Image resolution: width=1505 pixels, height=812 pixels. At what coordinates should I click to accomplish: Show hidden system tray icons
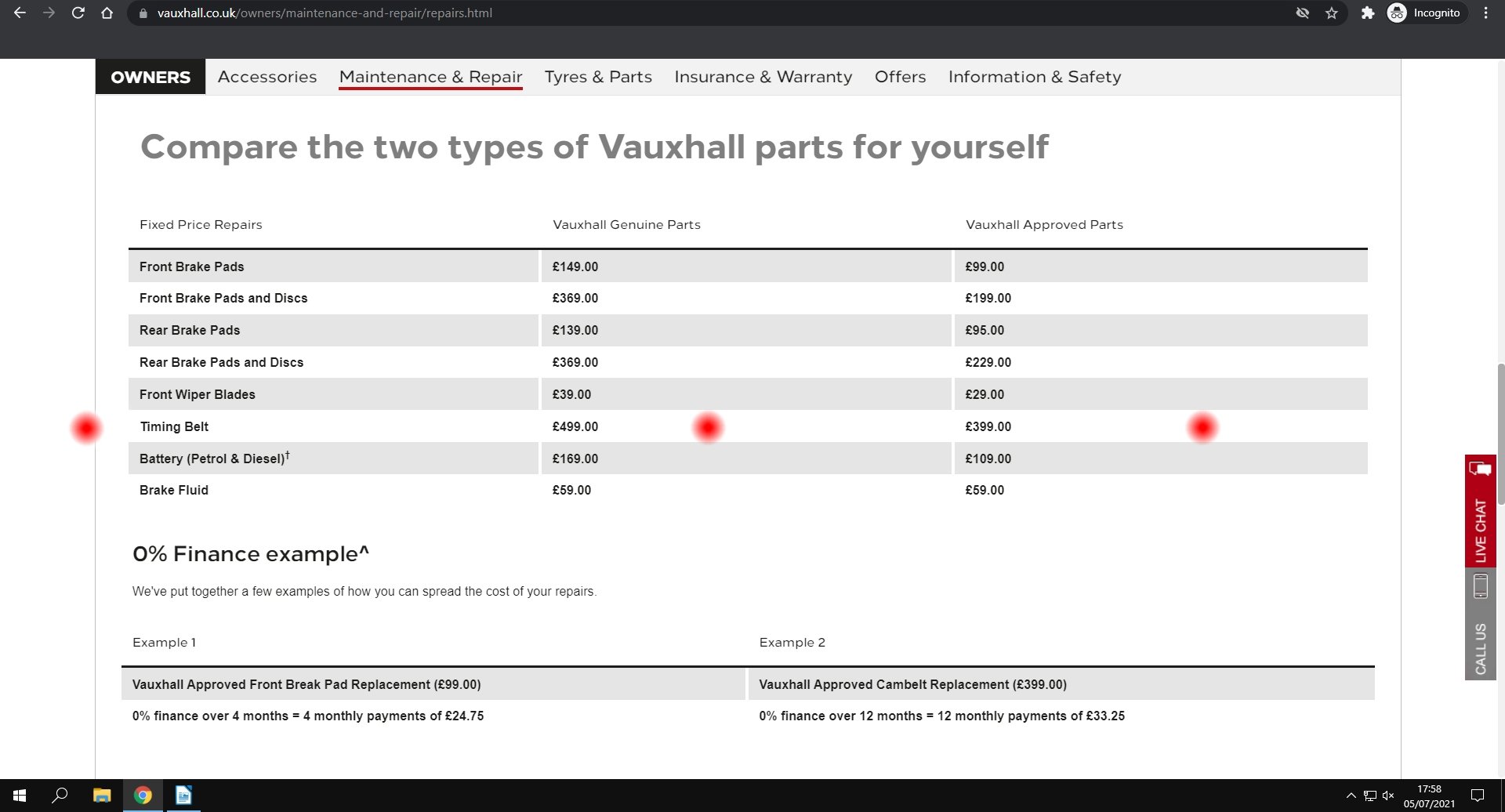click(1351, 796)
